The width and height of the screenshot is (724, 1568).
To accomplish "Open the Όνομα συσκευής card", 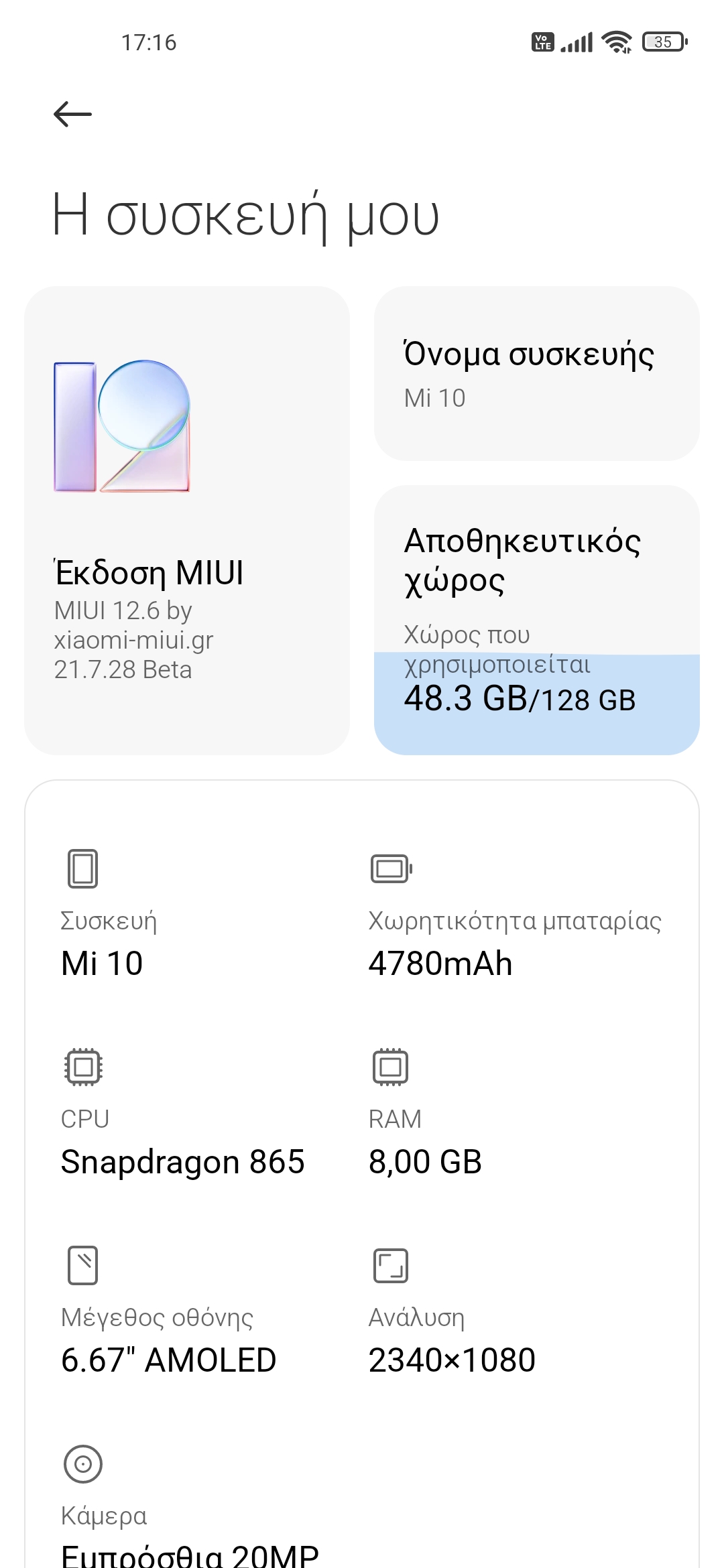I will click(x=536, y=374).
